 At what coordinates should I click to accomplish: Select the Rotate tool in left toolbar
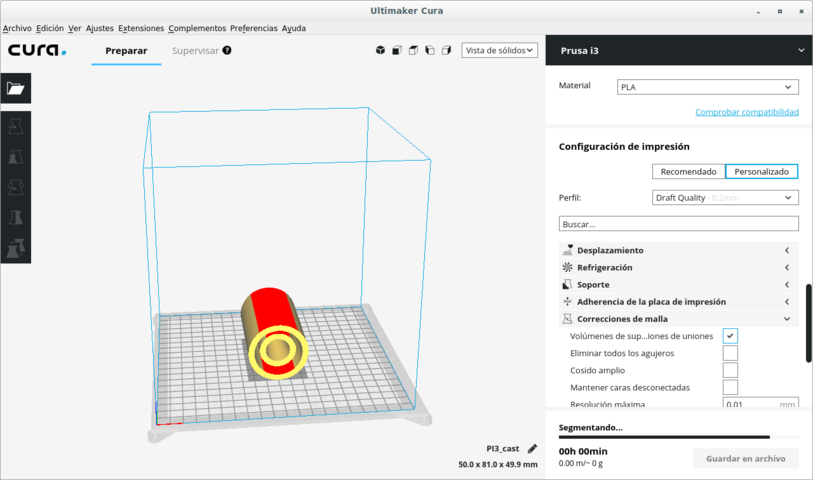16,187
